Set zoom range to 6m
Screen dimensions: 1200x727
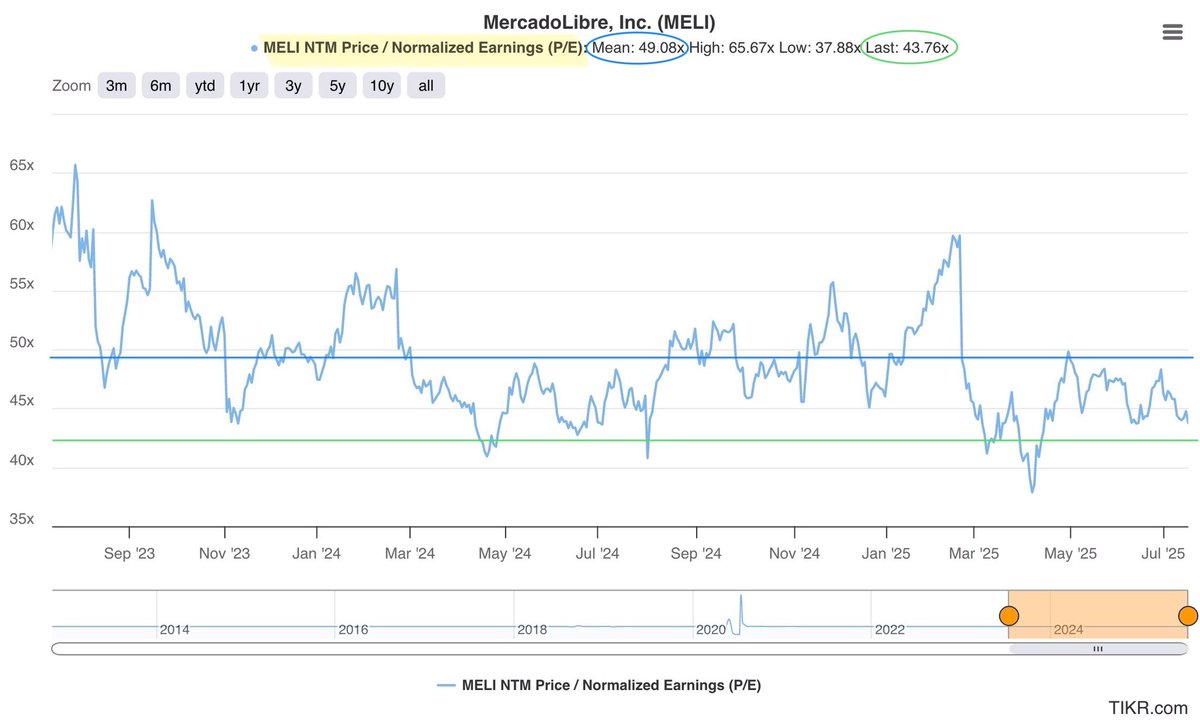point(160,85)
